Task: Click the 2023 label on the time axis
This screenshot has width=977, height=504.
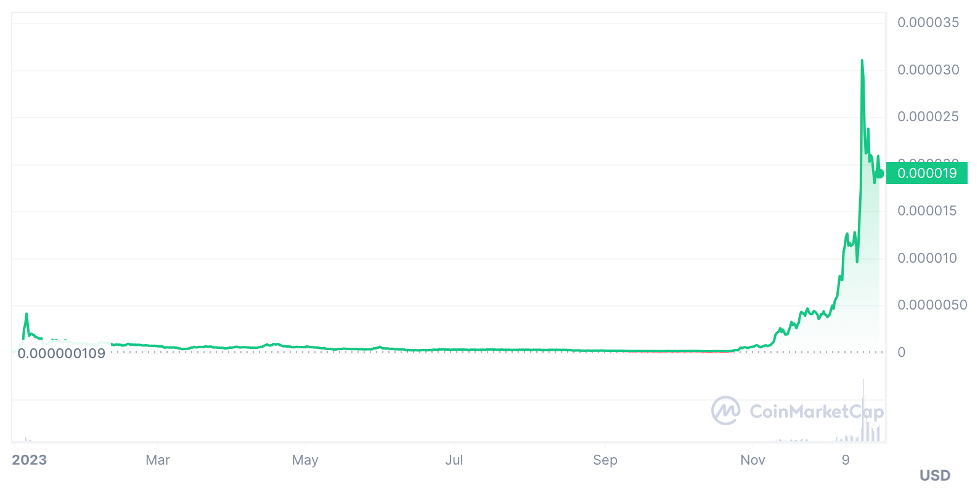Action: click(x=29, y=460)
